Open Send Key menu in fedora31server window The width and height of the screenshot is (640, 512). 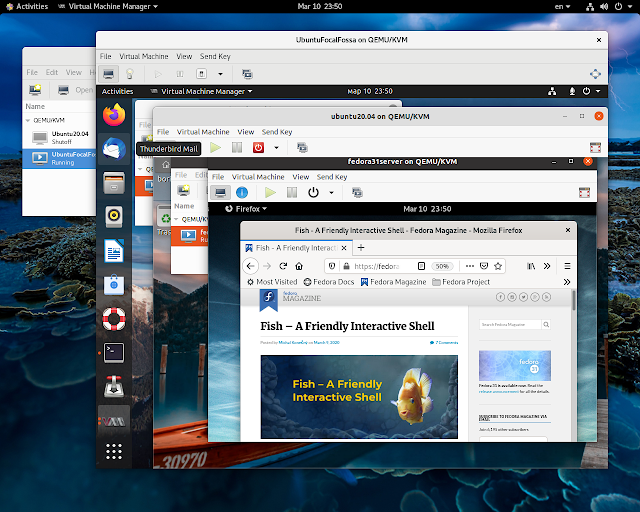(332, 177)
